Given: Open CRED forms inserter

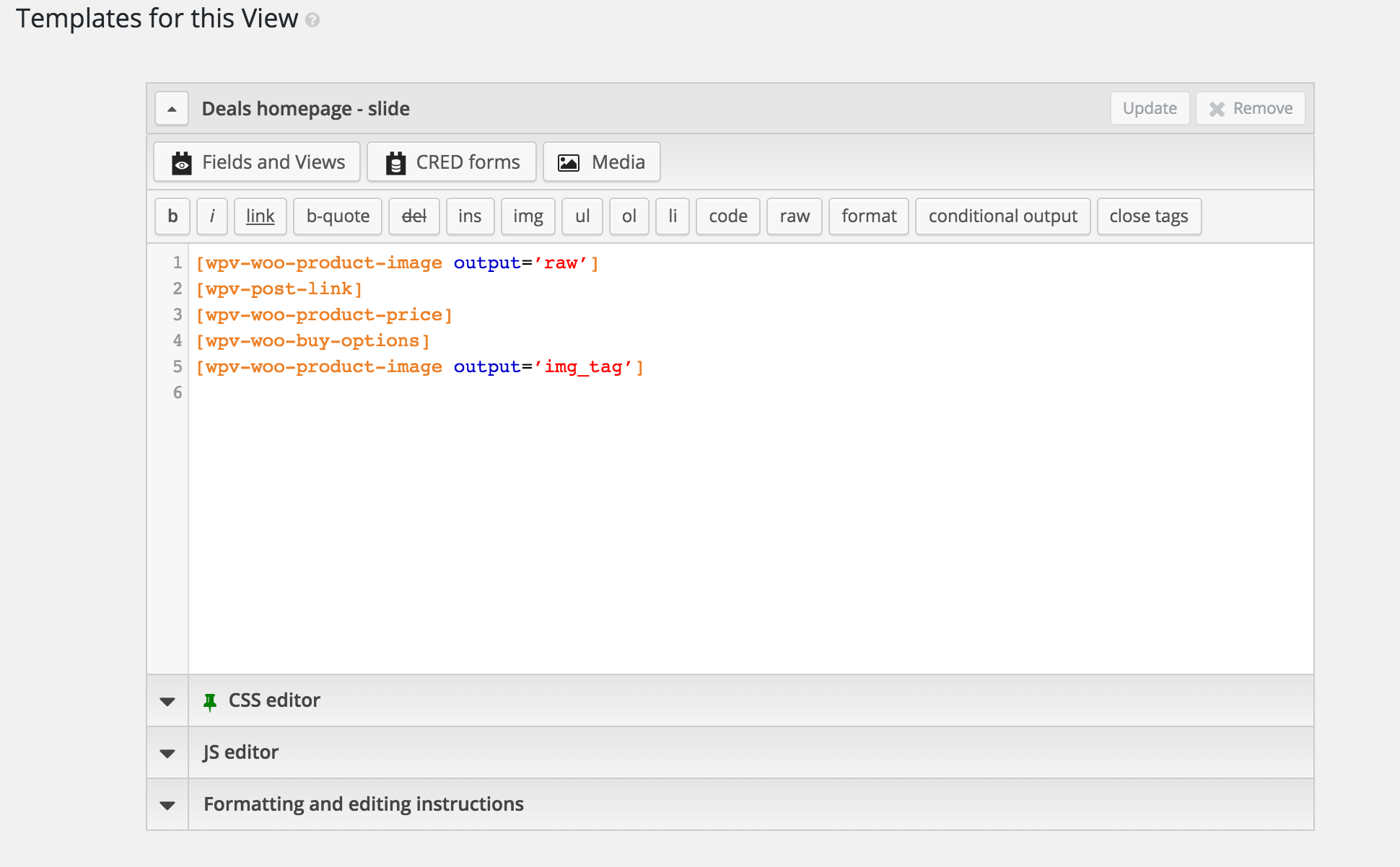Looking at the screenshot, I should 452,162.
